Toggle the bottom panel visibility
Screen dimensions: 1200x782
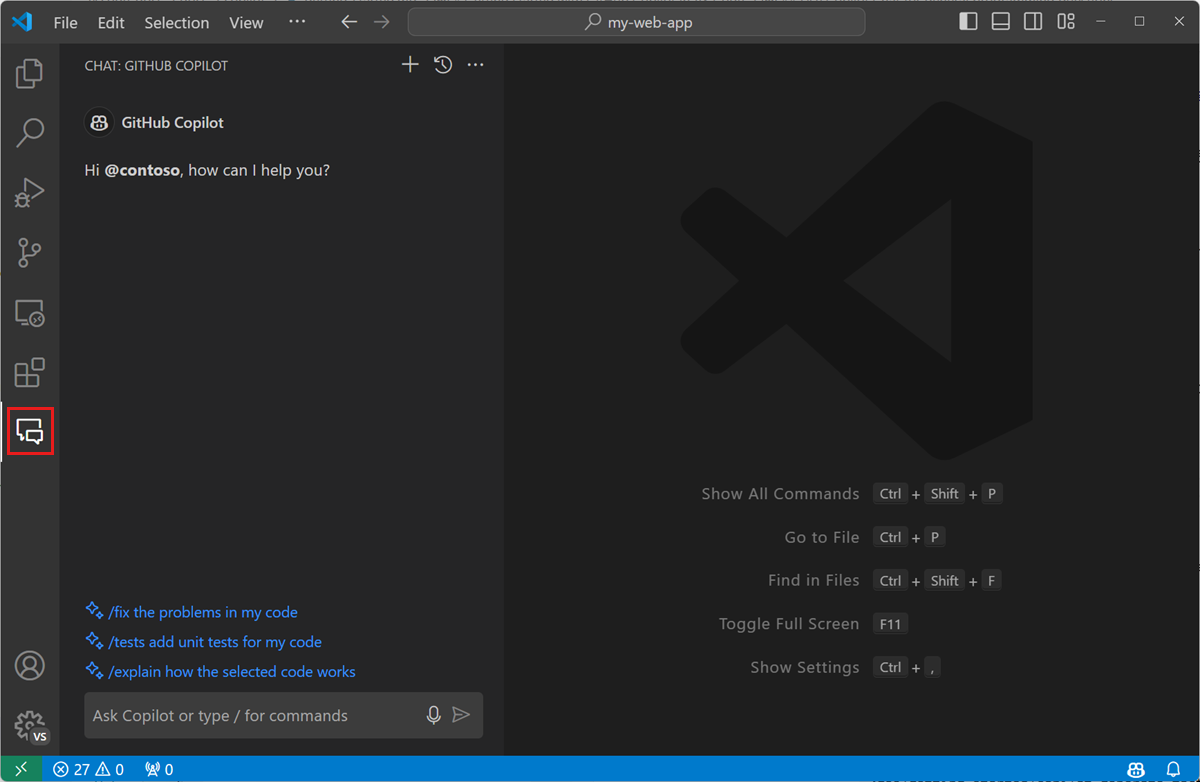pos(999,20)
